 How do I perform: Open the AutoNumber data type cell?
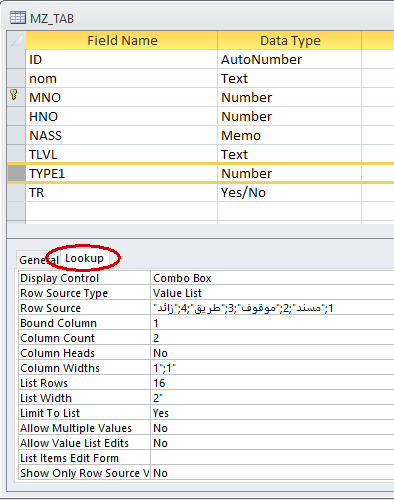tap(290, 60)
